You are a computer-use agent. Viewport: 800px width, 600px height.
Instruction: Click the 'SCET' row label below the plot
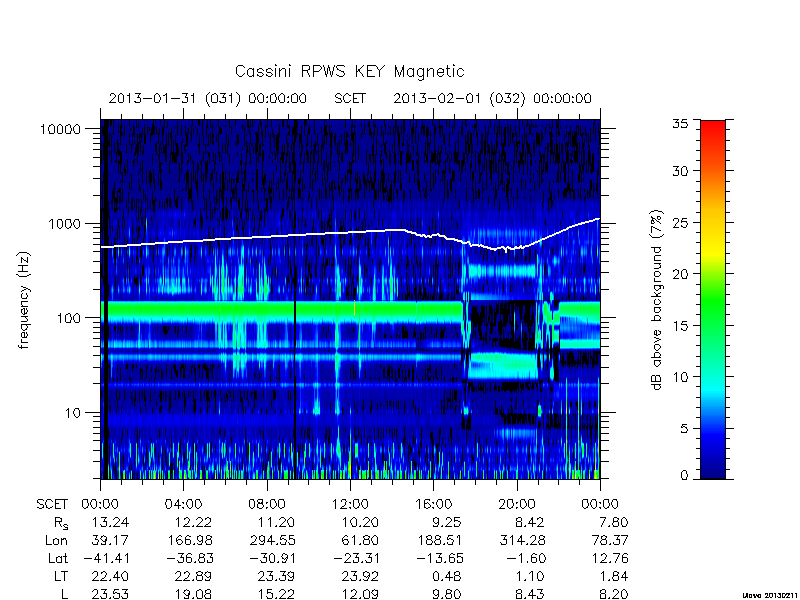coord(52,505)
